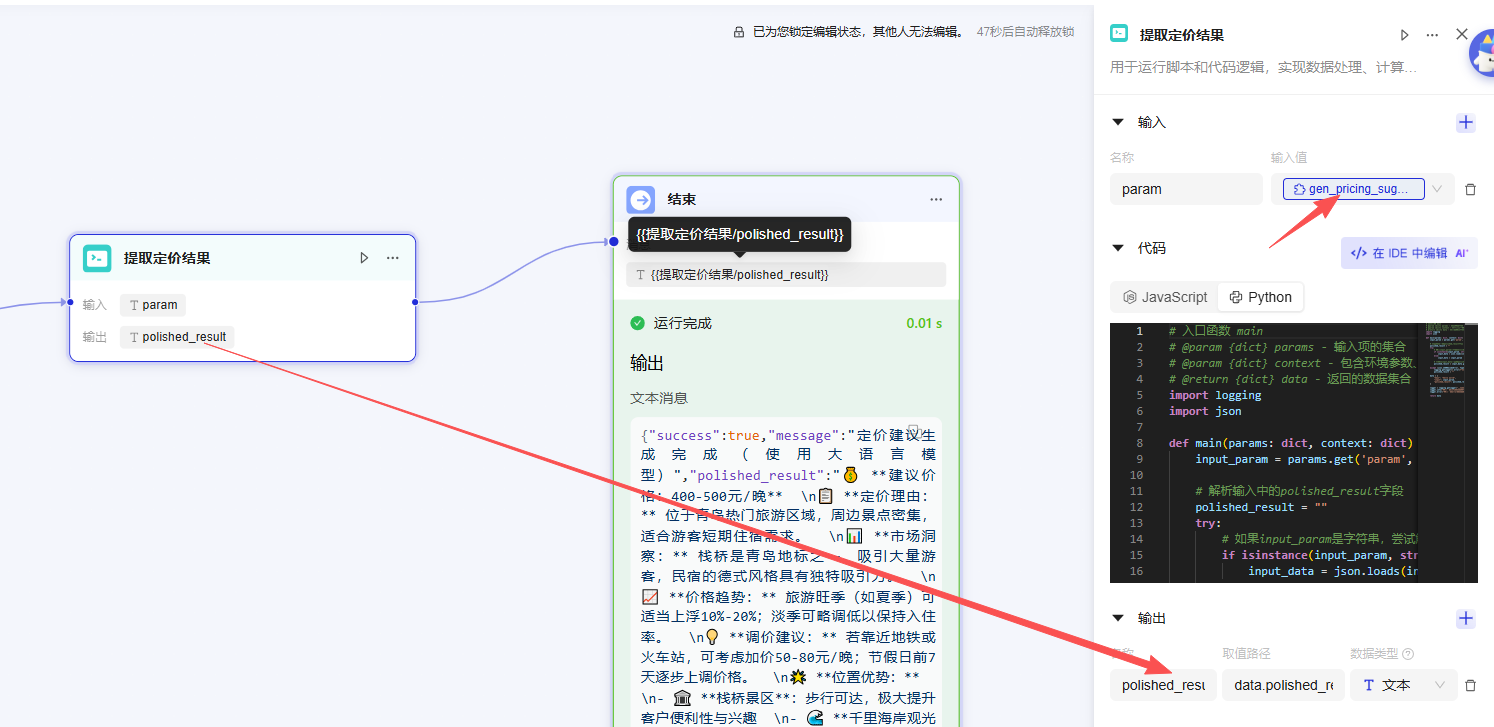Run the 提取定价结果 node from the canvas
The width and height of the screenshot is (1494, 727).
(364, 258)
